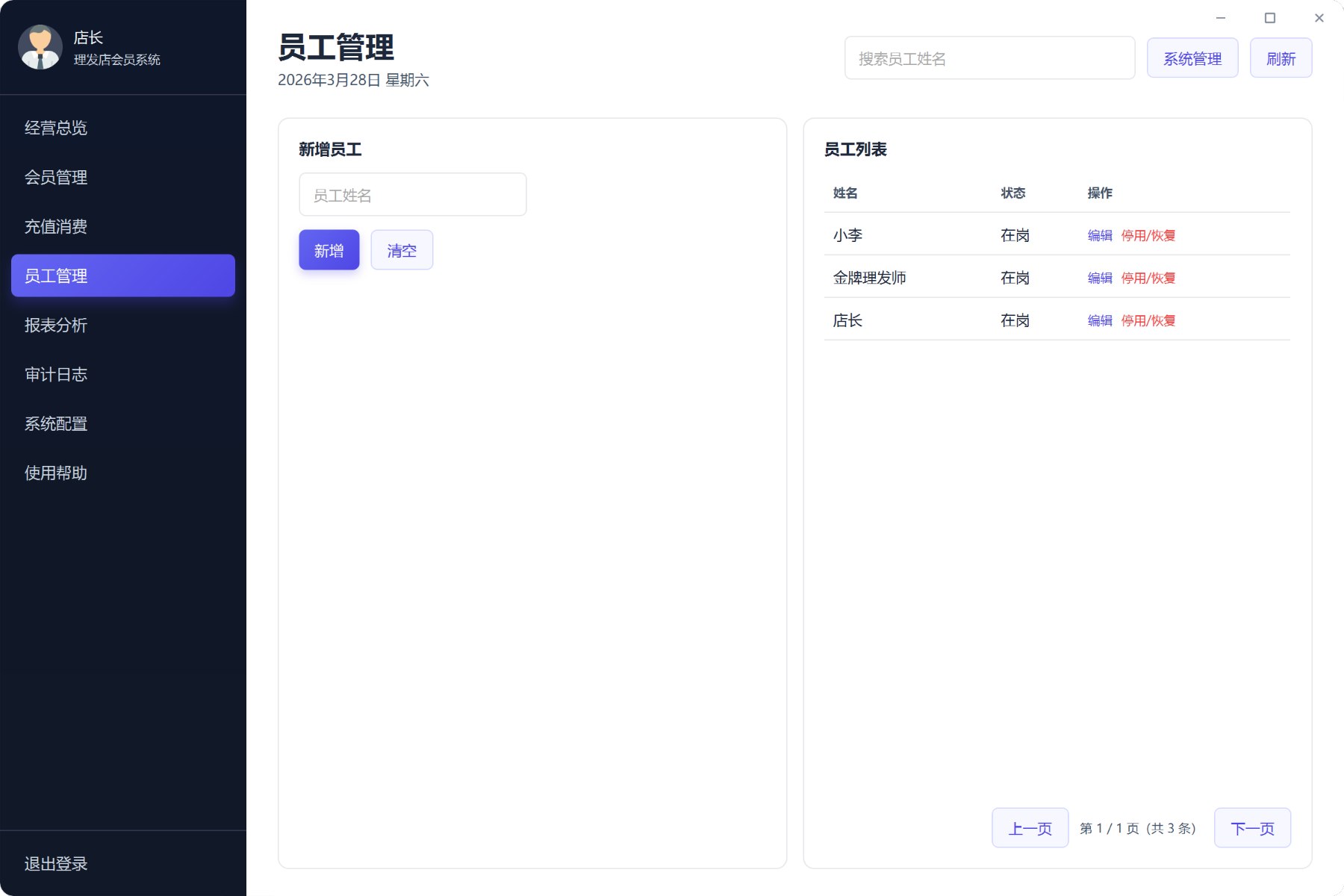Open 审计日志 page
Screen dimensions: 1344x896
pyautogui.click(x=56, y=374)
